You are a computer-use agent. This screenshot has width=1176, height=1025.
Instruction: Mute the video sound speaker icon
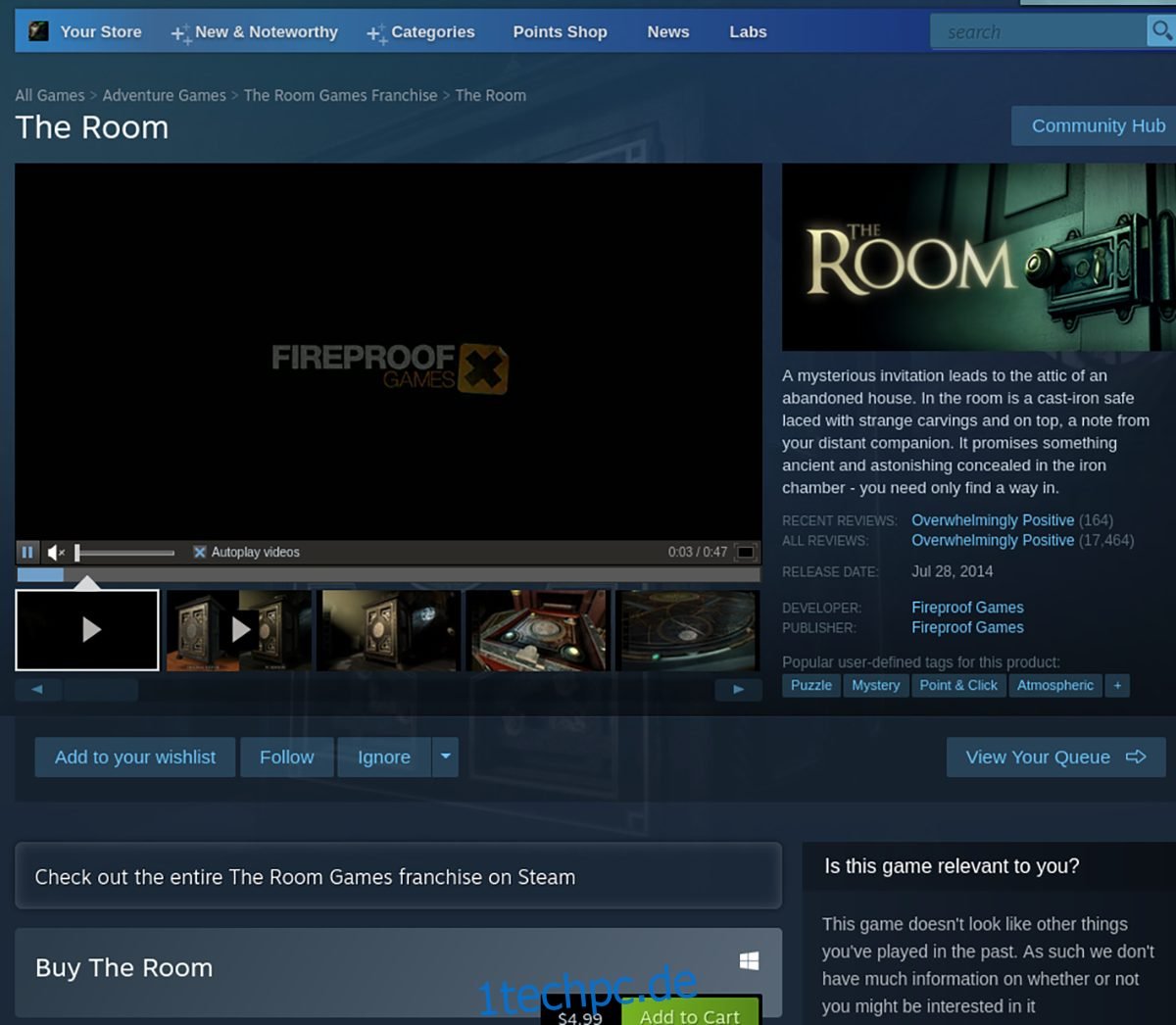(56, 553)
